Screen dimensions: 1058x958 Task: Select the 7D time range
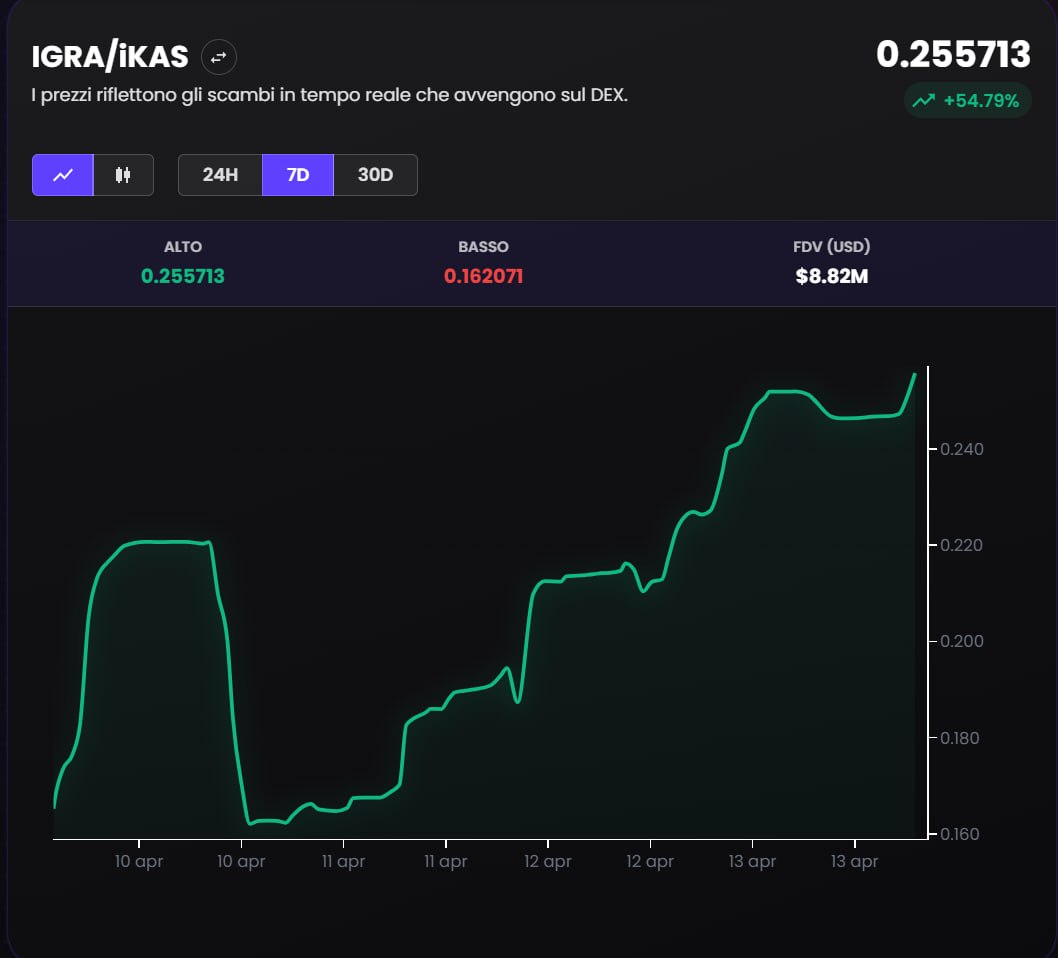298,175
